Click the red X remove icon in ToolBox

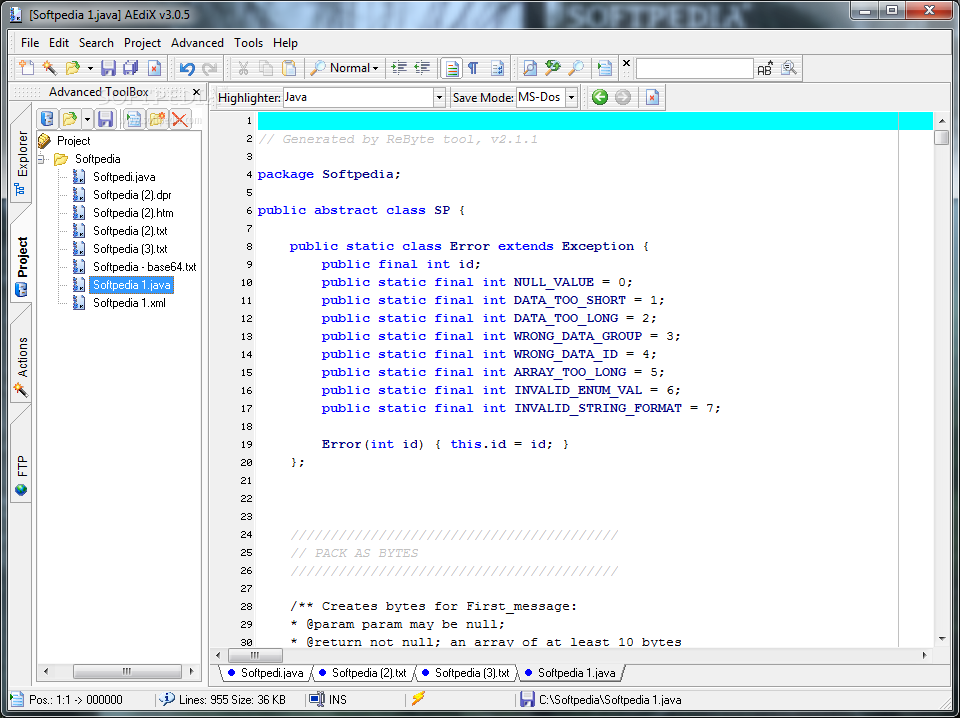pyautogui.click(x=179, y=119)
